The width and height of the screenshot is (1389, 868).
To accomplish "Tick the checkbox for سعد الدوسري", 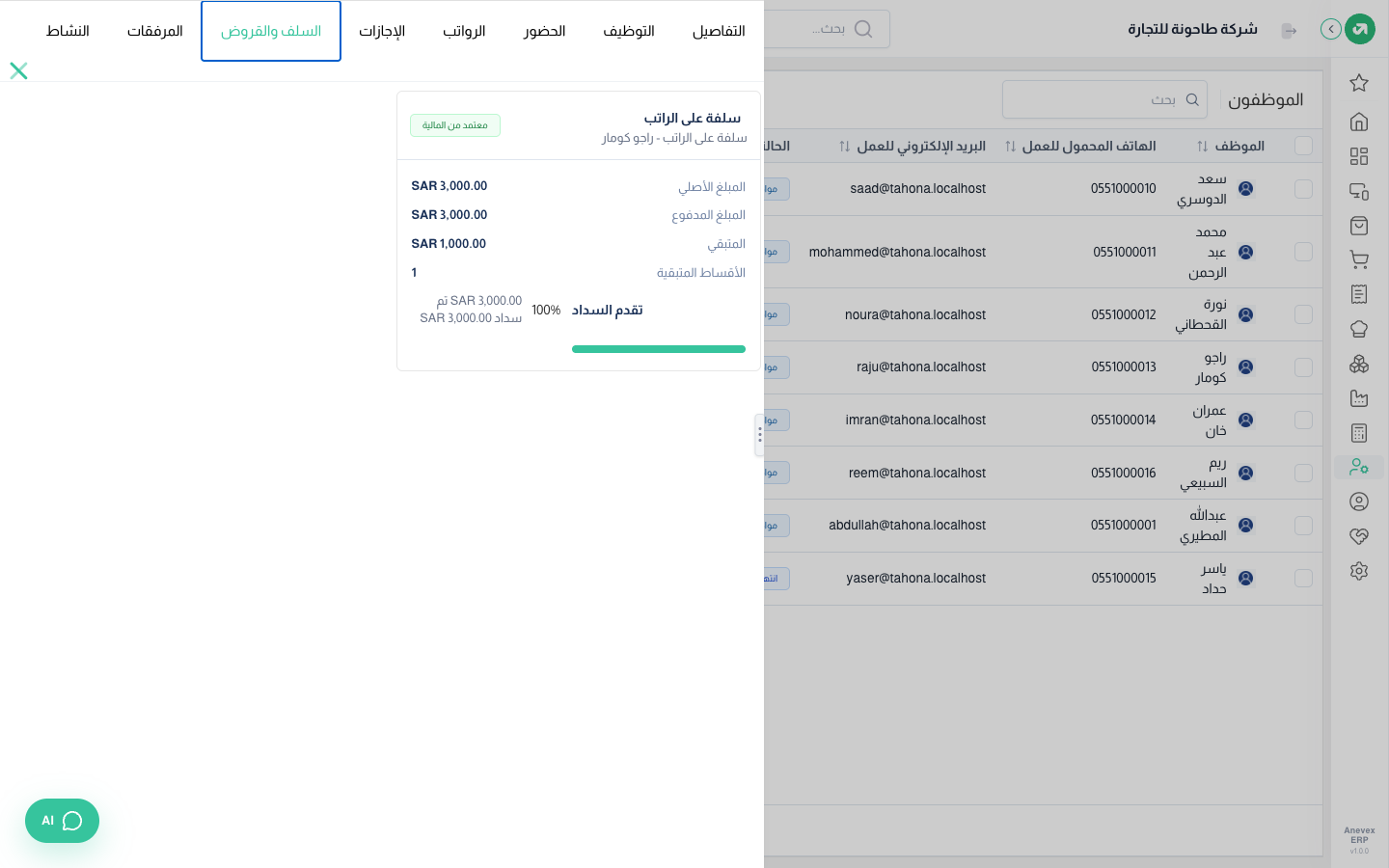I will pyautogui.click(x=1303, y=189).
